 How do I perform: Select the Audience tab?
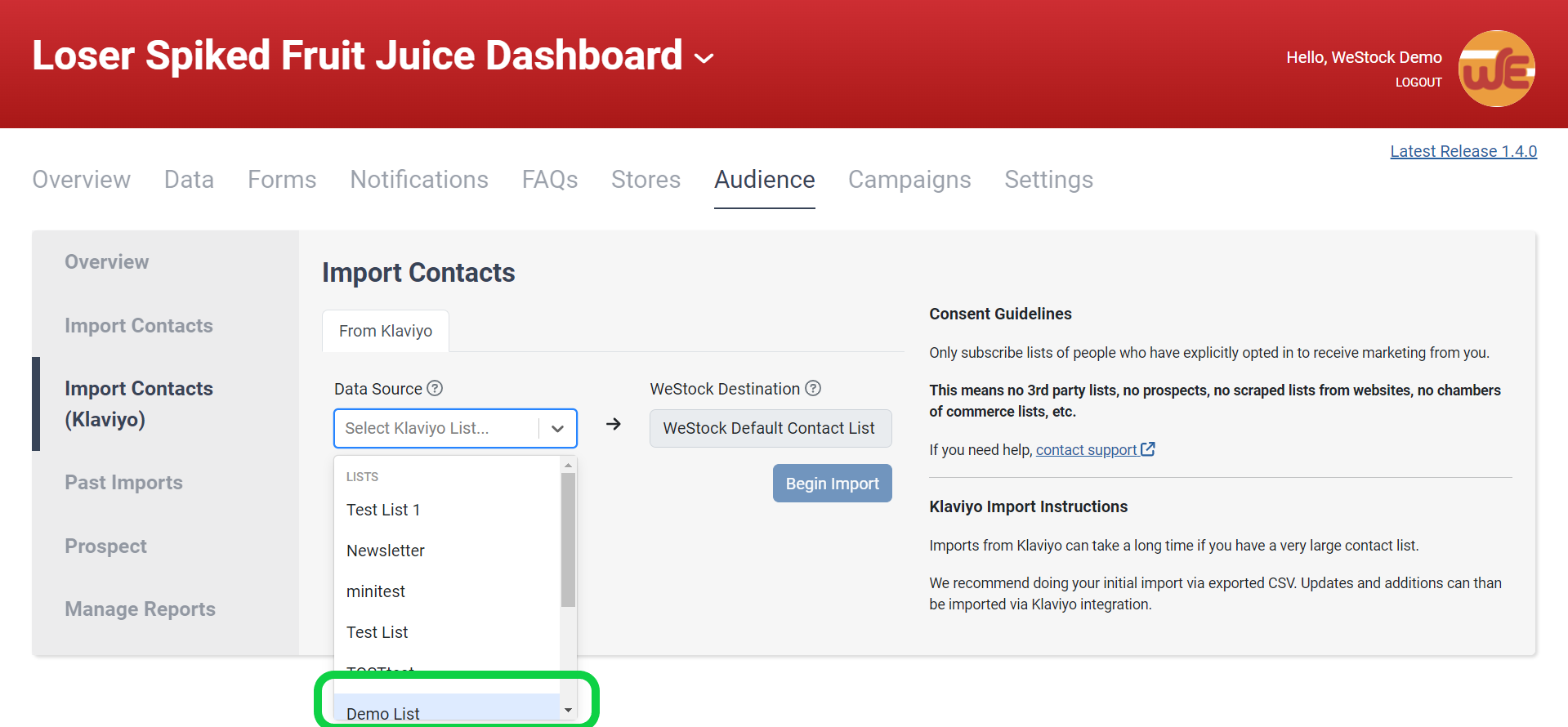click(765, 179)
